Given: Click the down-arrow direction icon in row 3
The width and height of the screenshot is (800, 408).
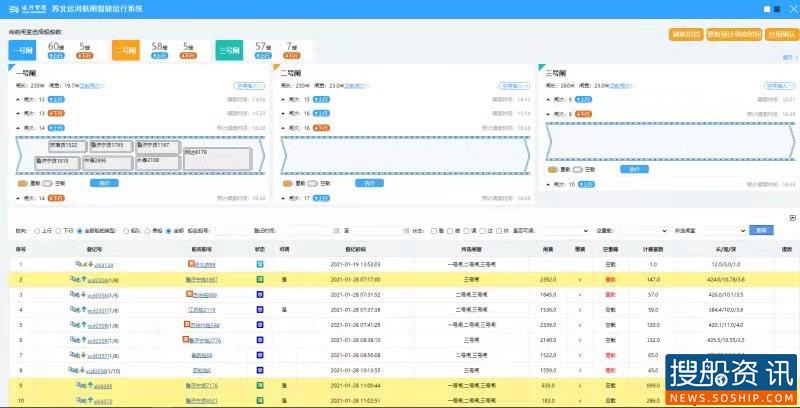Looking at the screenshot, I should (83, 294).
